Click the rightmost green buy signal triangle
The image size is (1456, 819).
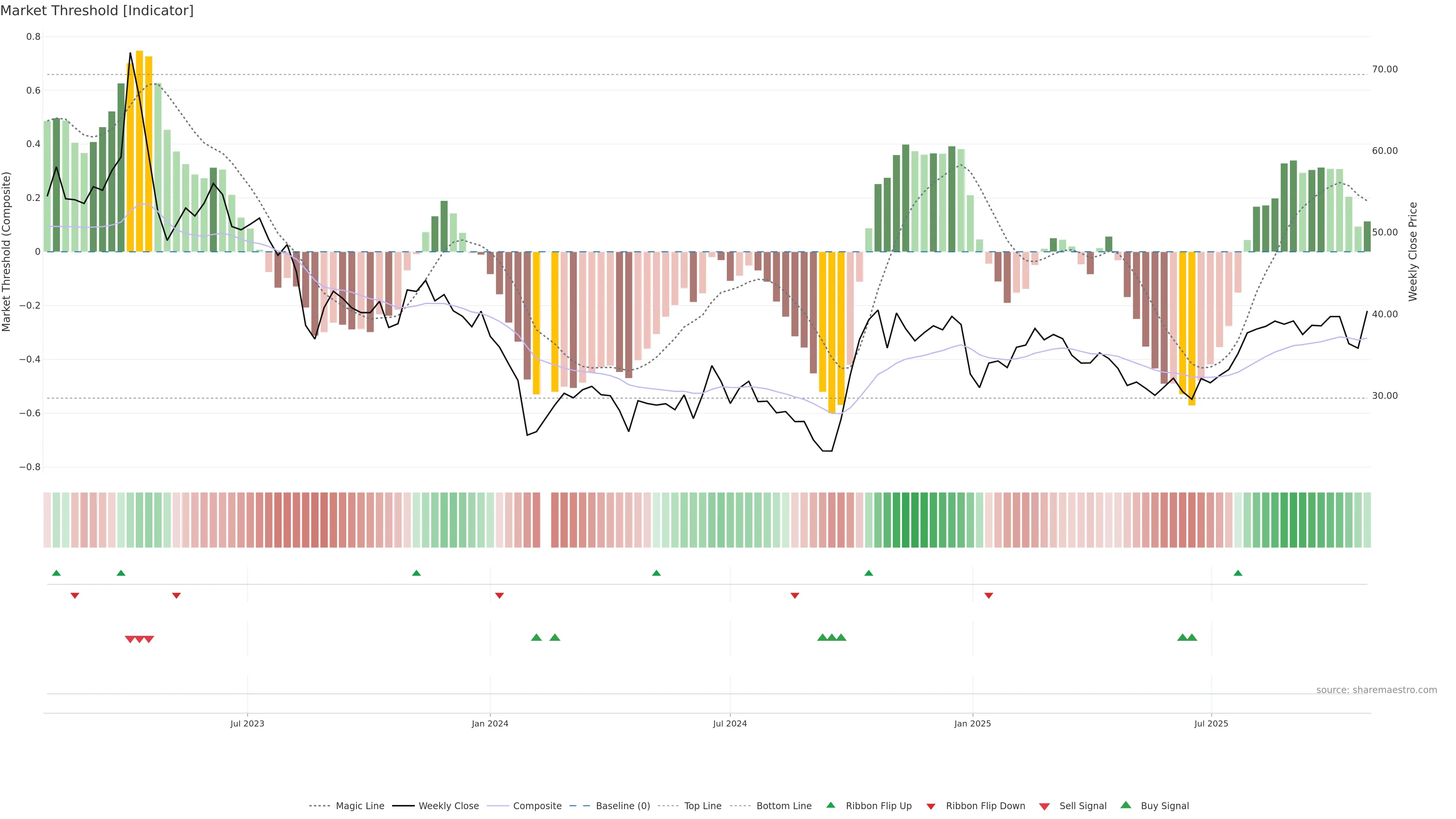(1191, 637)
